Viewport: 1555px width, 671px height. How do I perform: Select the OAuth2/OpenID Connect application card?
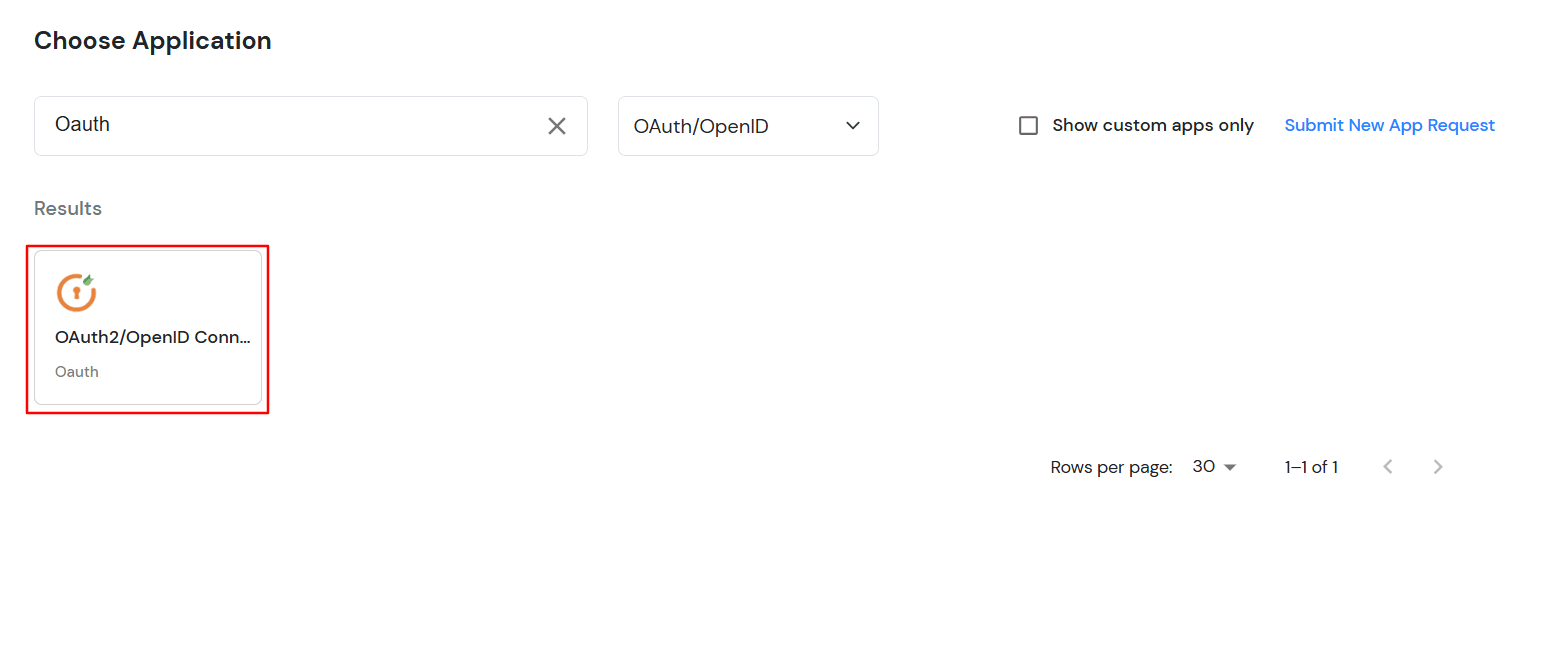click(x=147, y=328)
